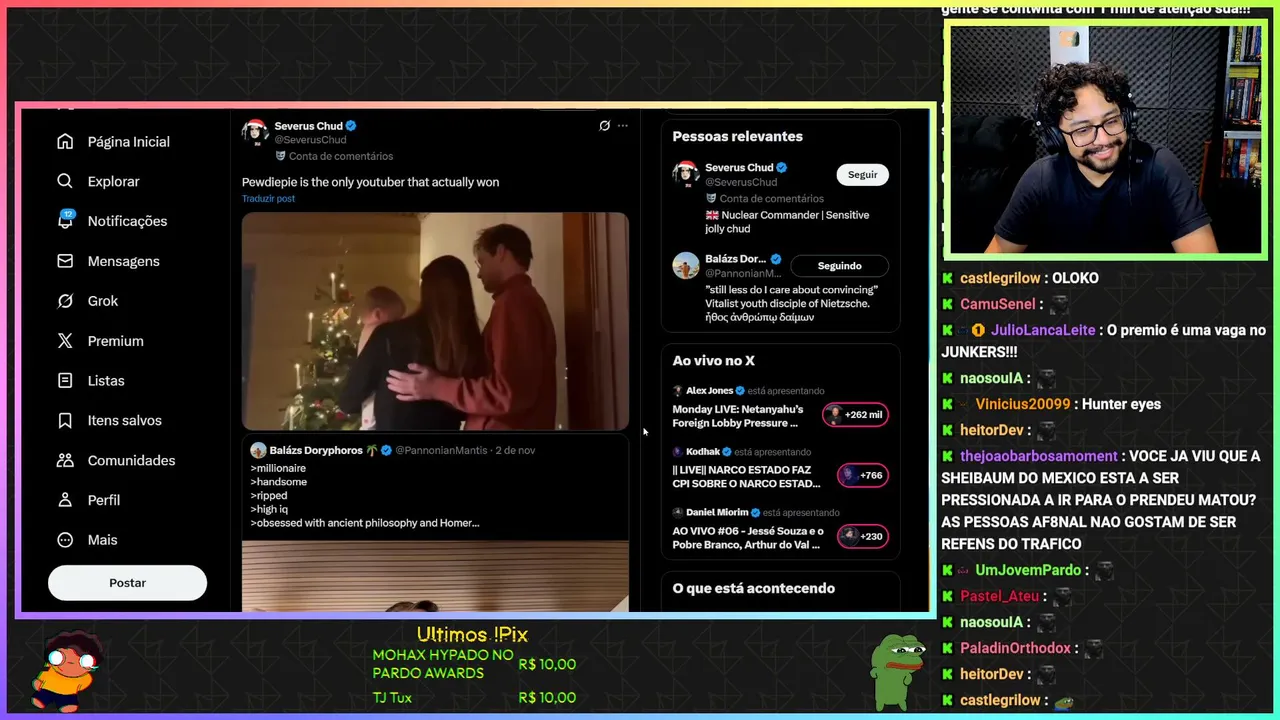Select Explorar menu label

coord(113,182)
